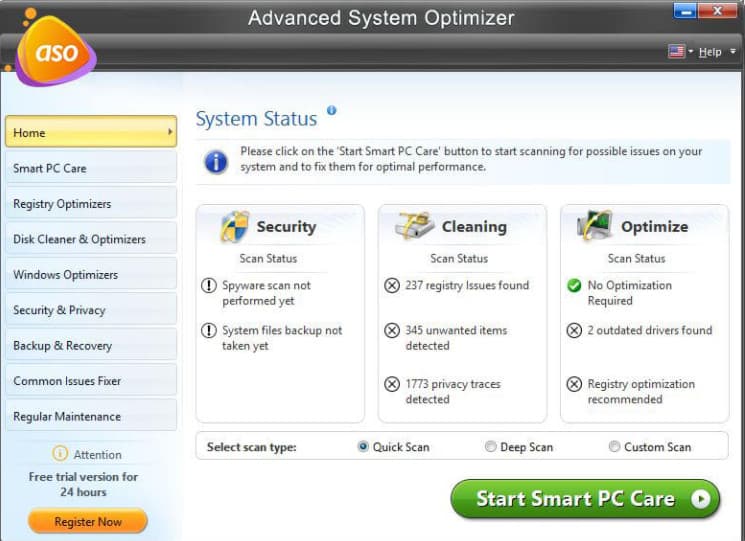Click the Attention info icon in sidebar

coord(60,454)
